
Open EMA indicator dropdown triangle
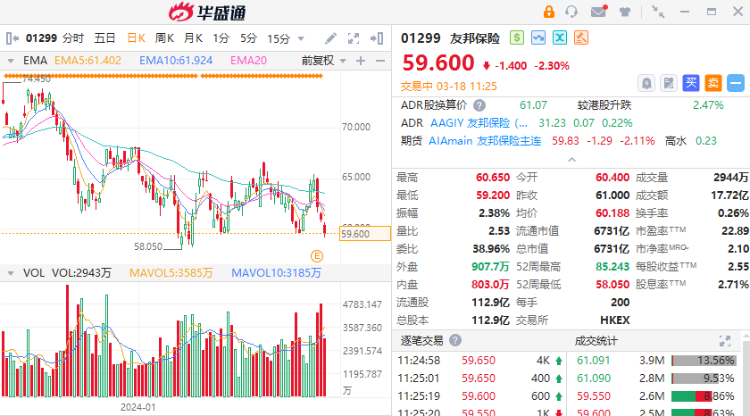coord(11,61)
